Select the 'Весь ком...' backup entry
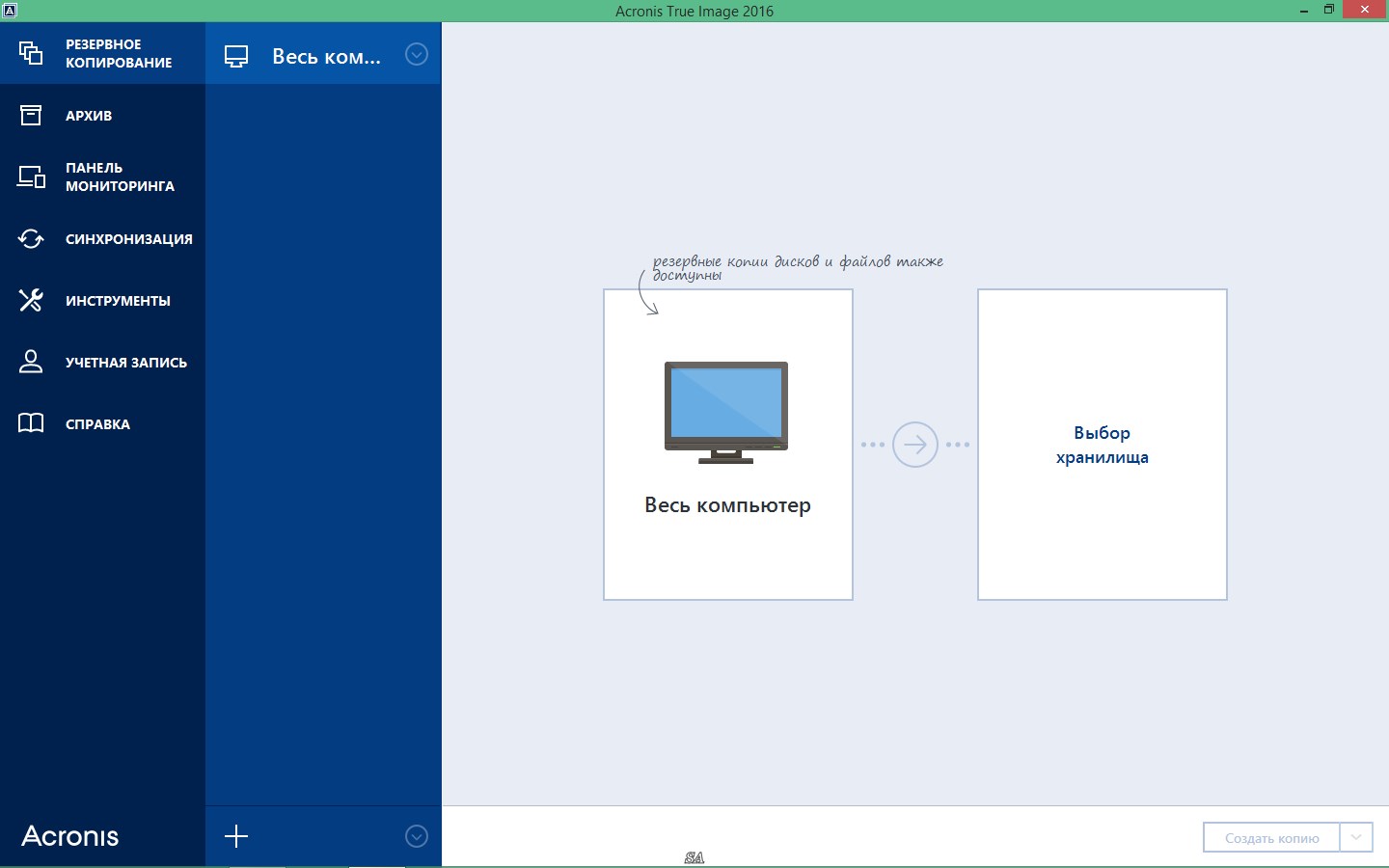The width and height of the screenshot is (1389, 868). click(323, 55)
